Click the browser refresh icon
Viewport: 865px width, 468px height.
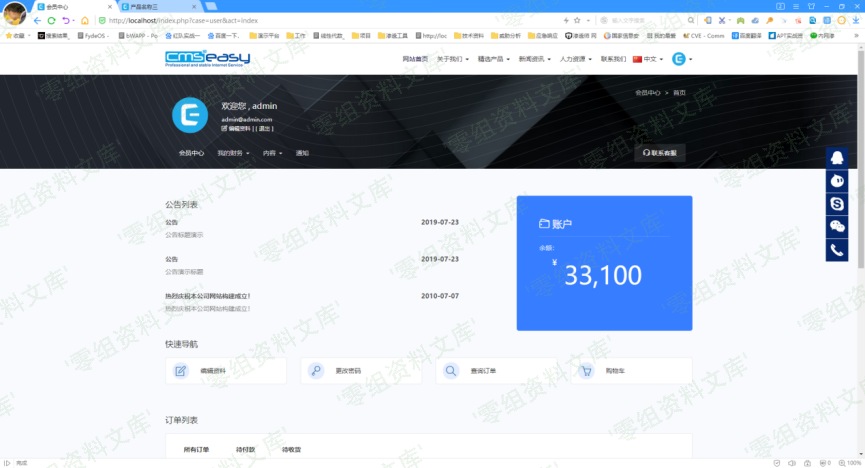[x=51, y=20]
